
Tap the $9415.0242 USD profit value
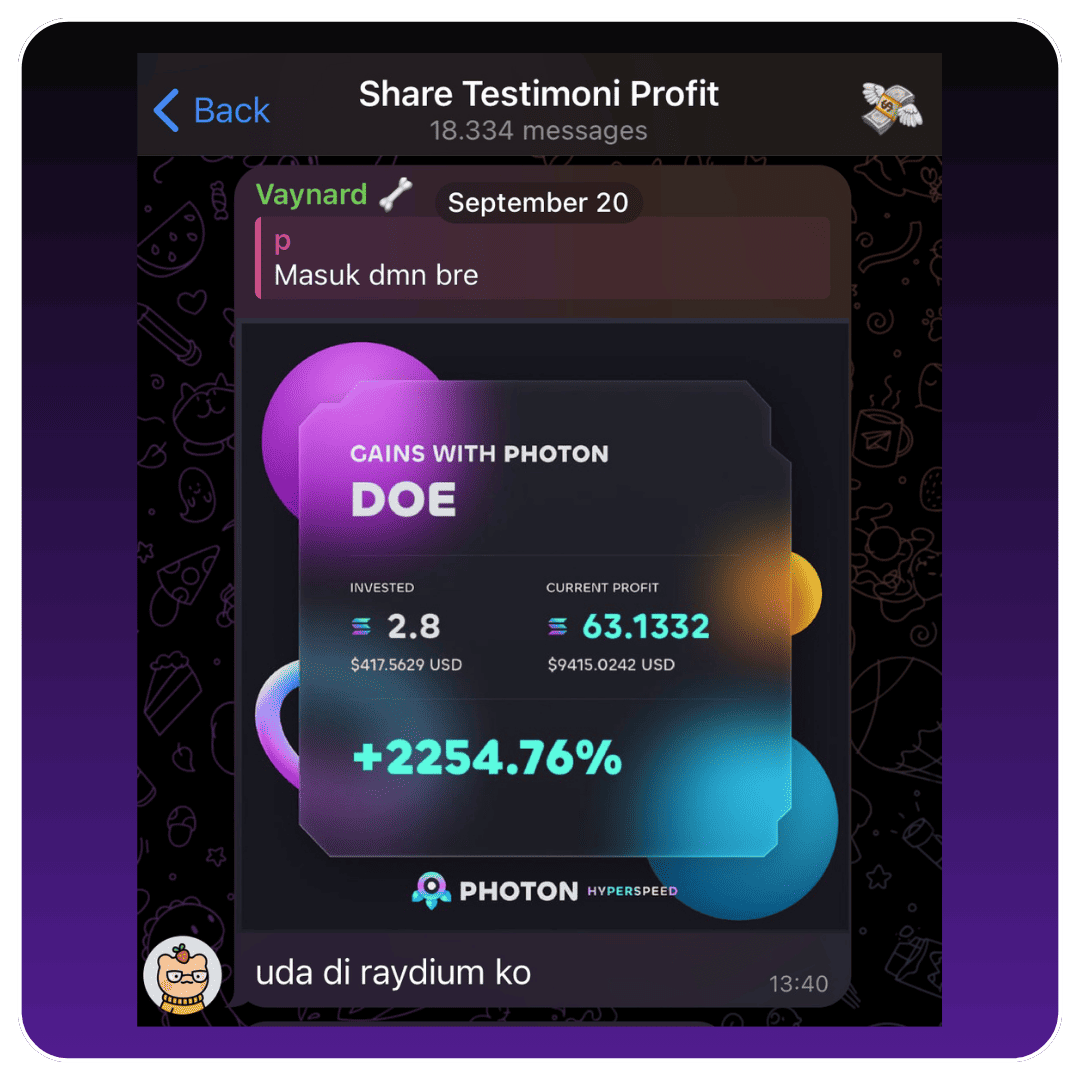pyautogui.click(x=611, y=665)
